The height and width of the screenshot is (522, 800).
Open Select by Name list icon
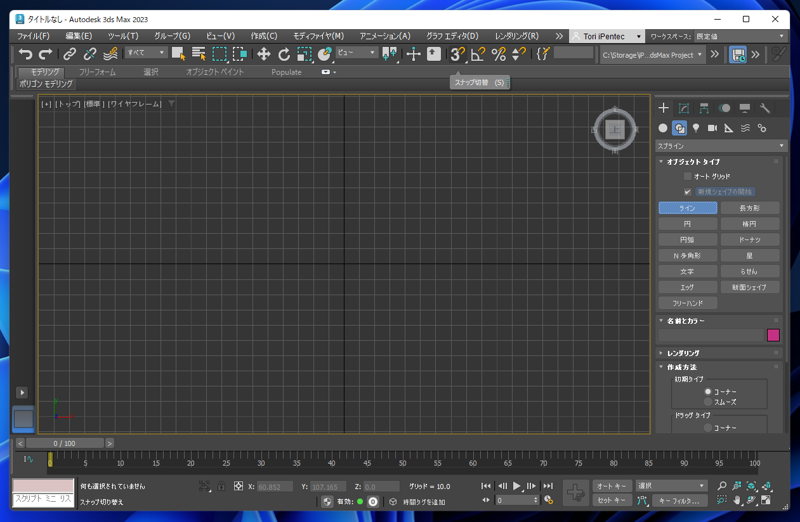(198, 54)
